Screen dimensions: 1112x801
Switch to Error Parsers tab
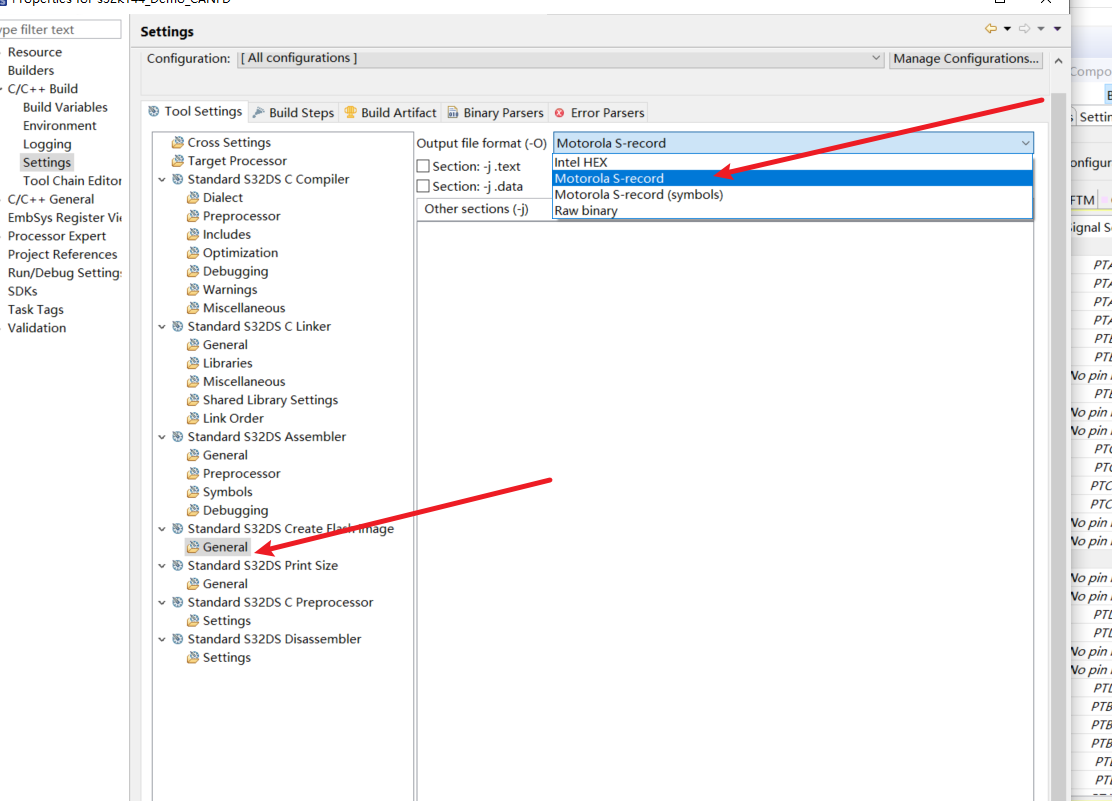[x=599, y=113]
